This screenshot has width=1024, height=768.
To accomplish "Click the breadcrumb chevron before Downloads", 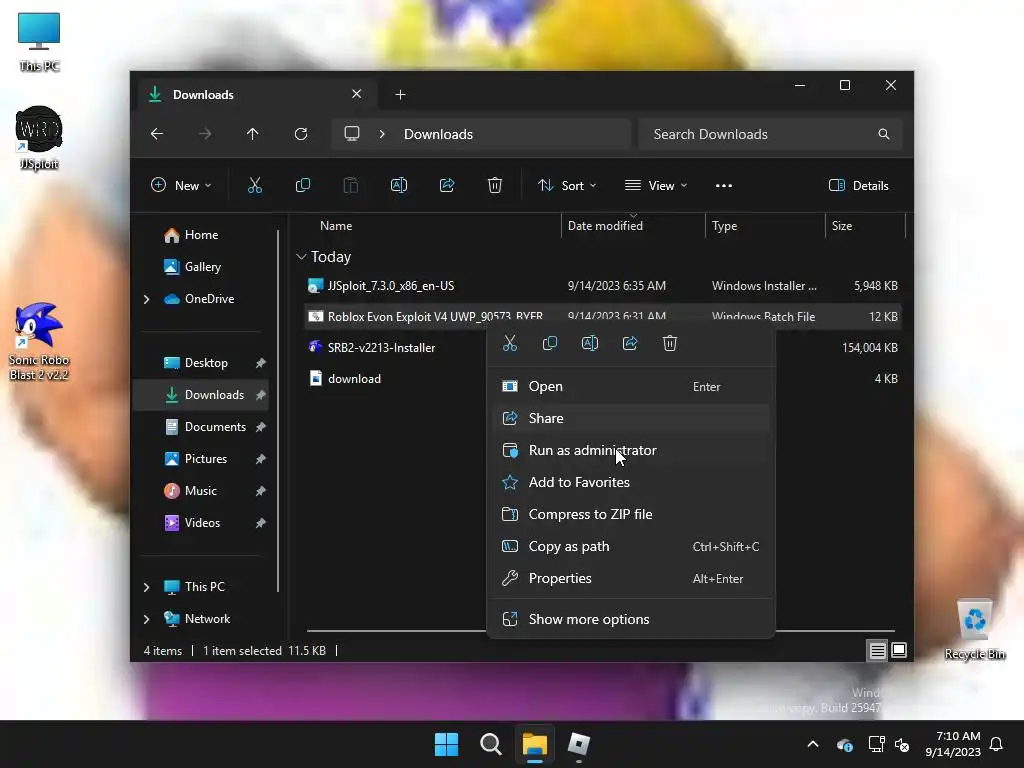I will click(x=382, y=134).
